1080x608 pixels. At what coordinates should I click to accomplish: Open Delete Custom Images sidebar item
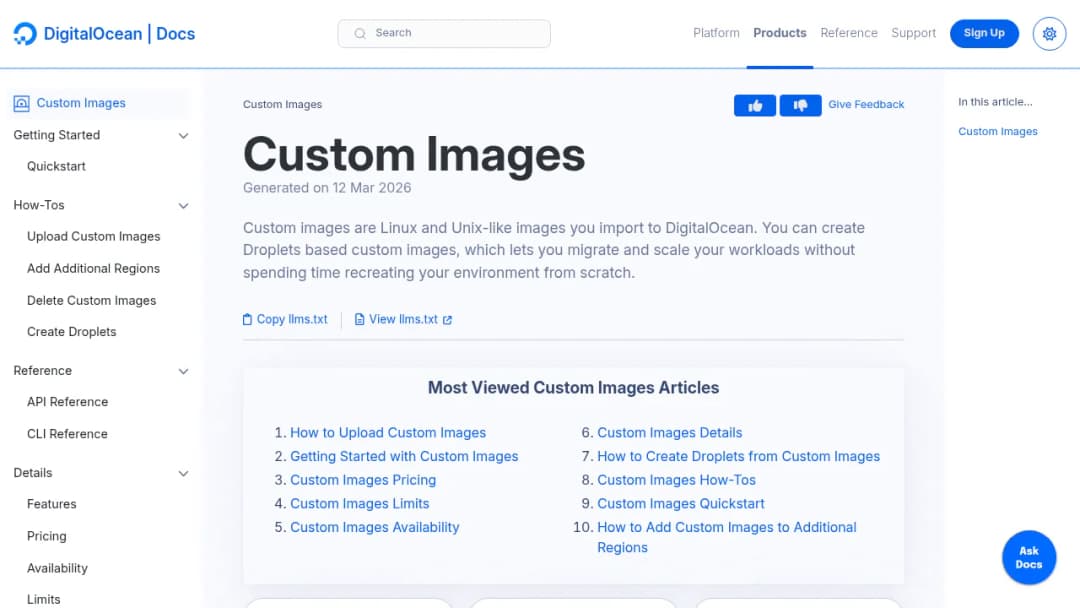92,301
